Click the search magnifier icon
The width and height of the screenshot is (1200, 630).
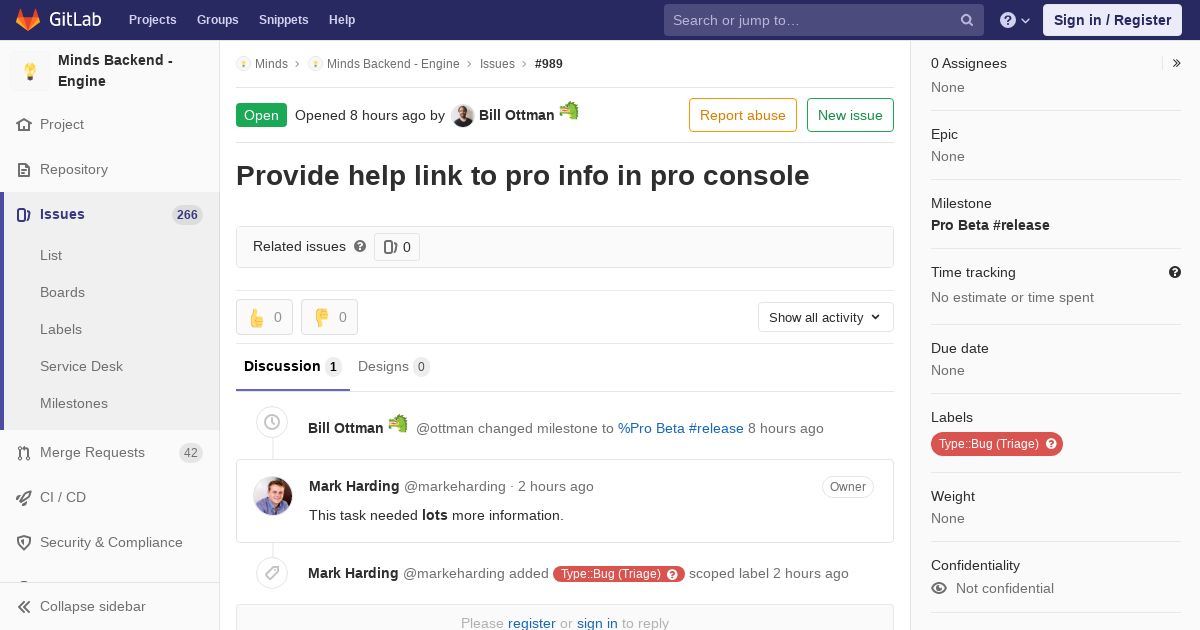pos(967,20)
